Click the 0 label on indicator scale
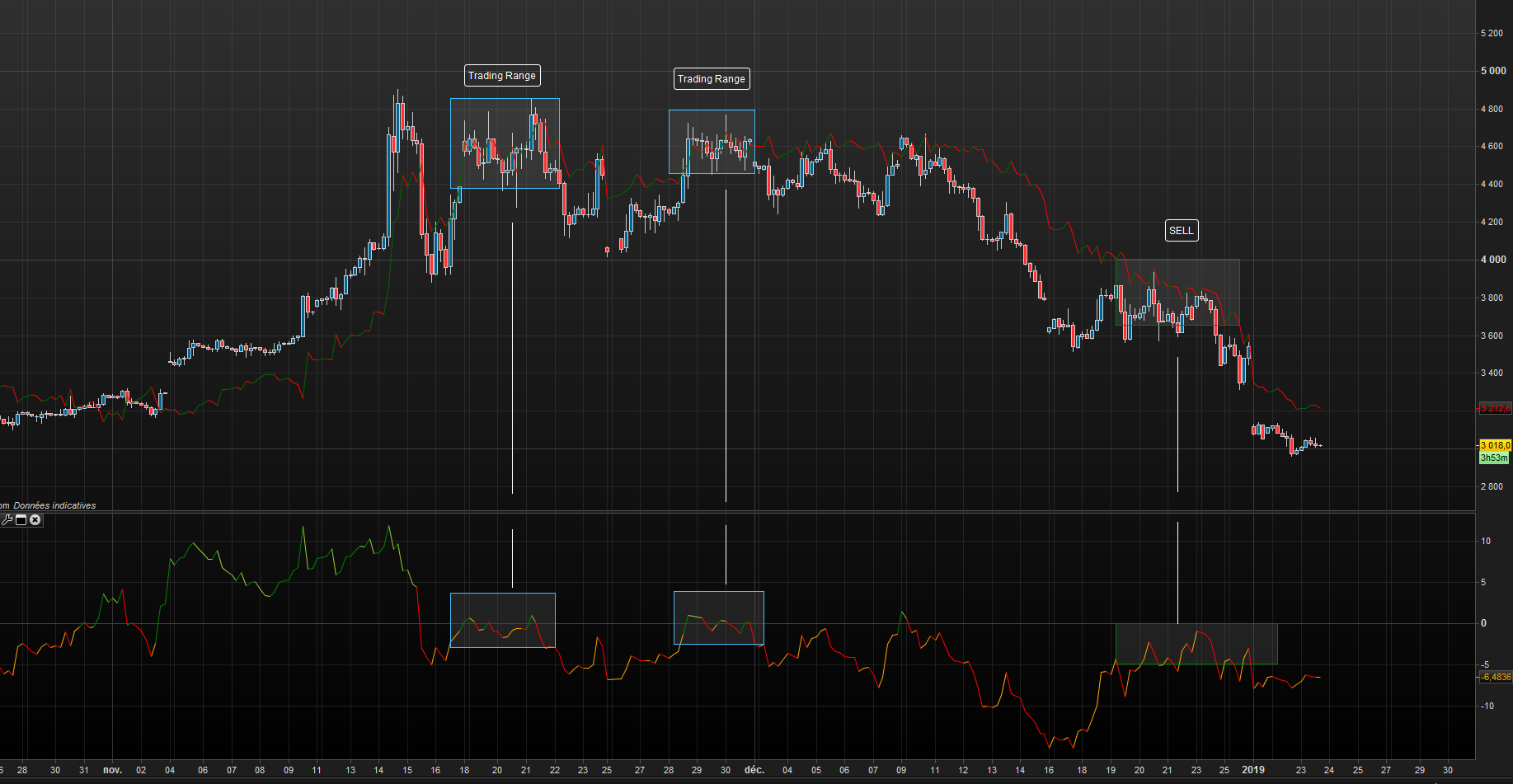The image size is (1513, 784). [x=1484, y=623]
